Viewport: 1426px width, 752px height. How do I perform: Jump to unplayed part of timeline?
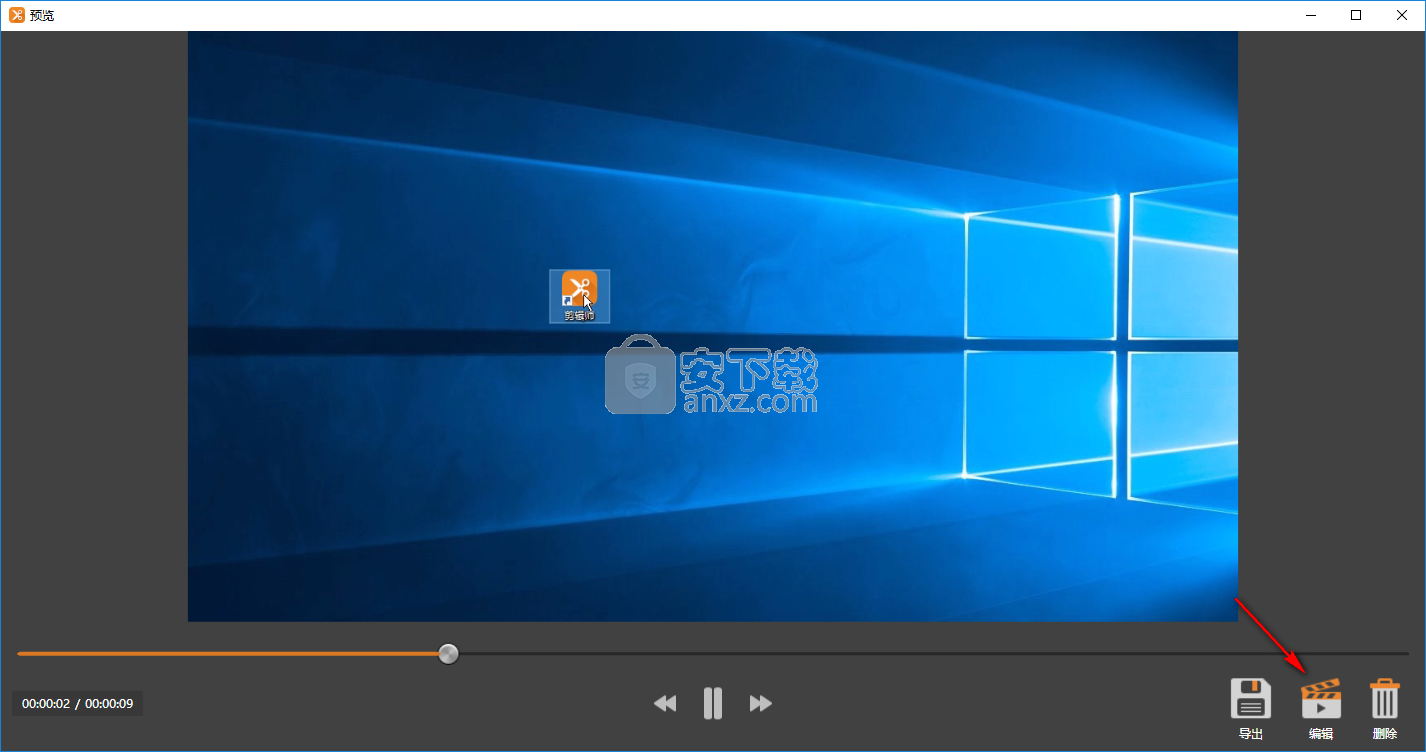point(933,654)
